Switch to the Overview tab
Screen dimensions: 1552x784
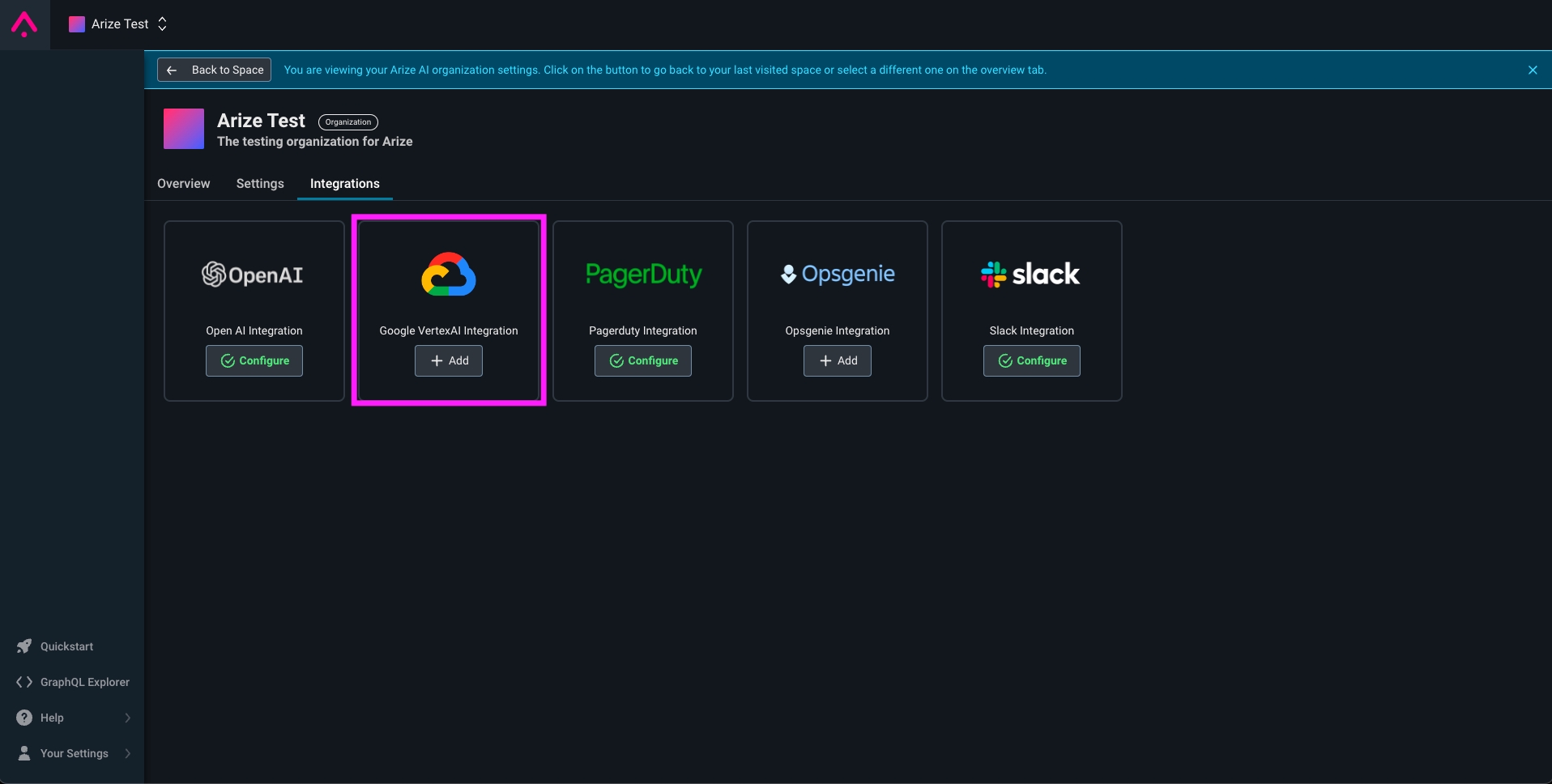click(x=184, y=184)
